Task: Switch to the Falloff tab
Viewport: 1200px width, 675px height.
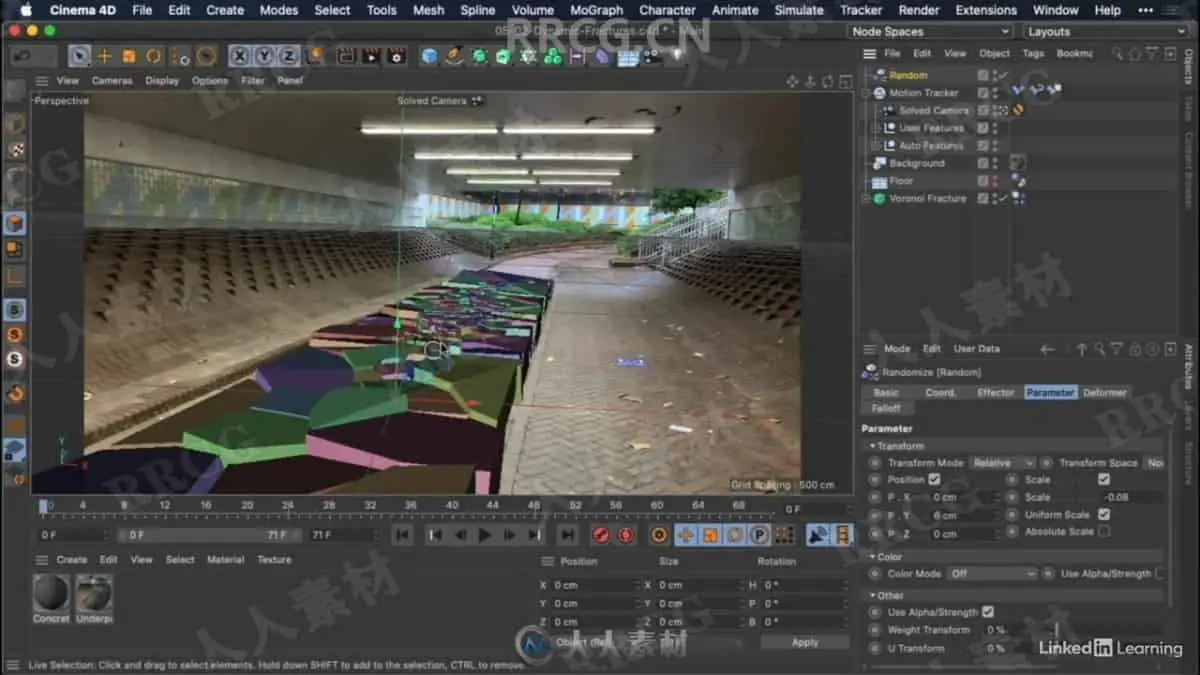Action: pyautogui.click(x=885, y=408)
